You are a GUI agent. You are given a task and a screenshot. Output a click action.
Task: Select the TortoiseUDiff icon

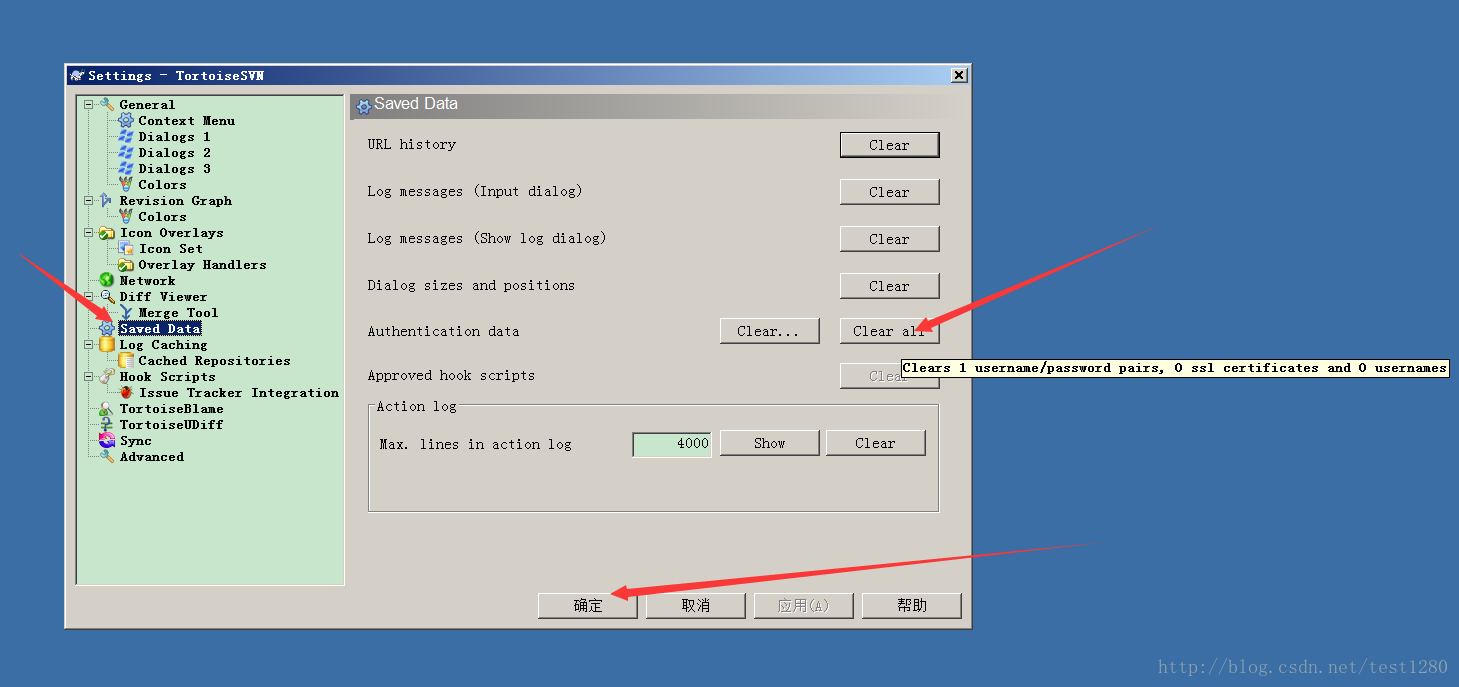coord(107,424)
